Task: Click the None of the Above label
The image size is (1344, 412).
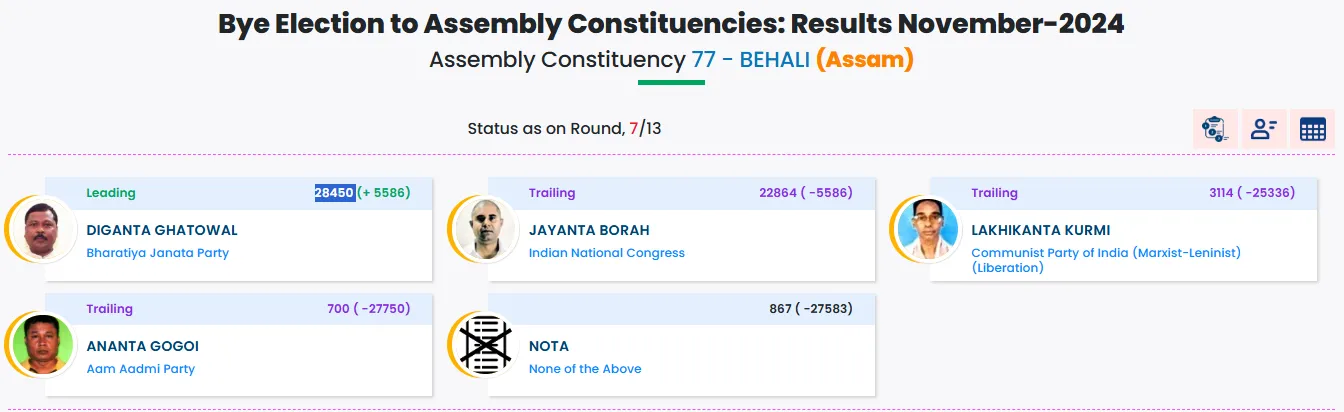Action: [x=585, y=369]
